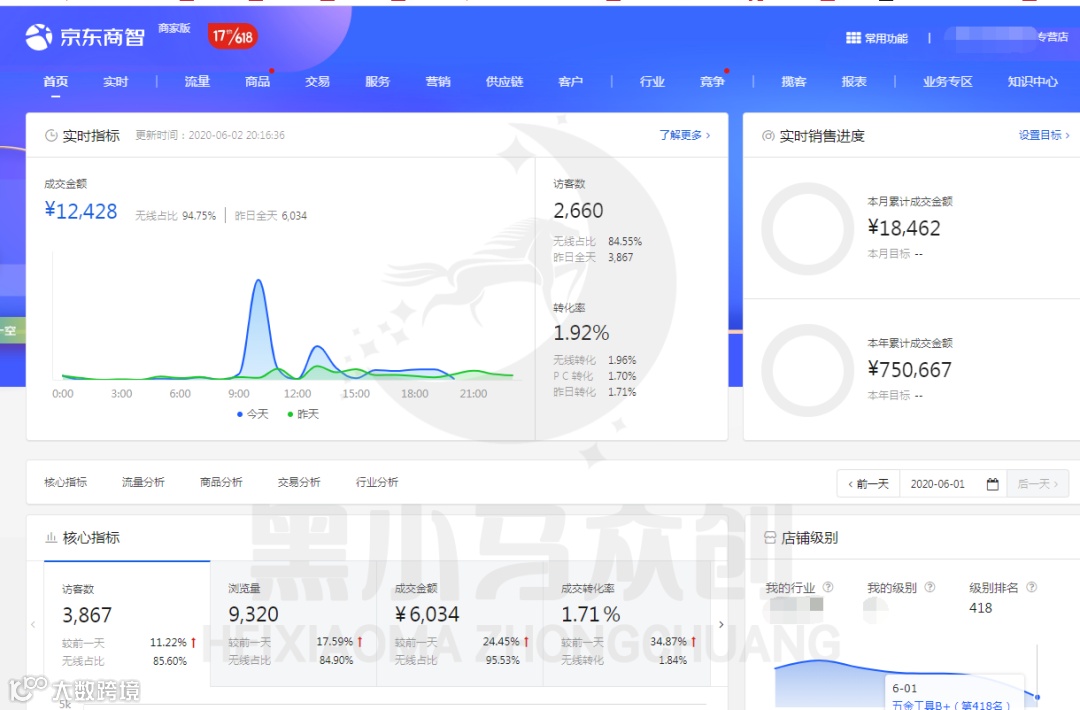Screen dimensions: 1080x710
Task: Select the 成交转化率 1.71% metric card
Action: [x=626, y=623]
